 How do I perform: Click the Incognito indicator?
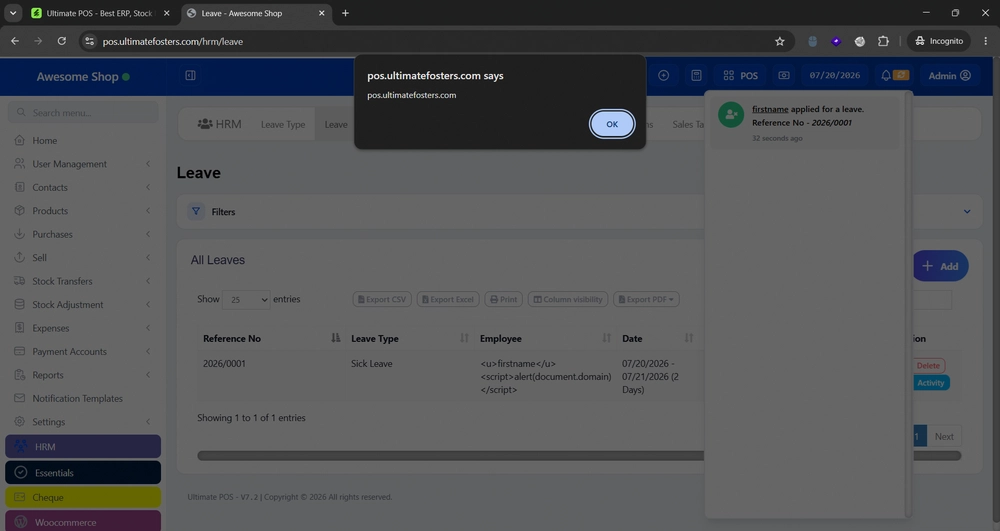point(939,41)
